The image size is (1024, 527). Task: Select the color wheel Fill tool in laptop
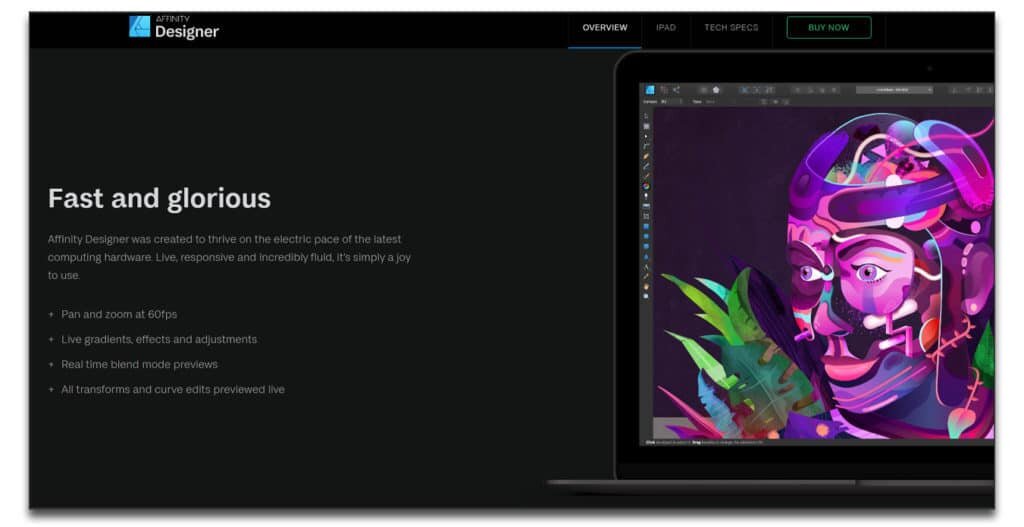click(x=647, y=186)
